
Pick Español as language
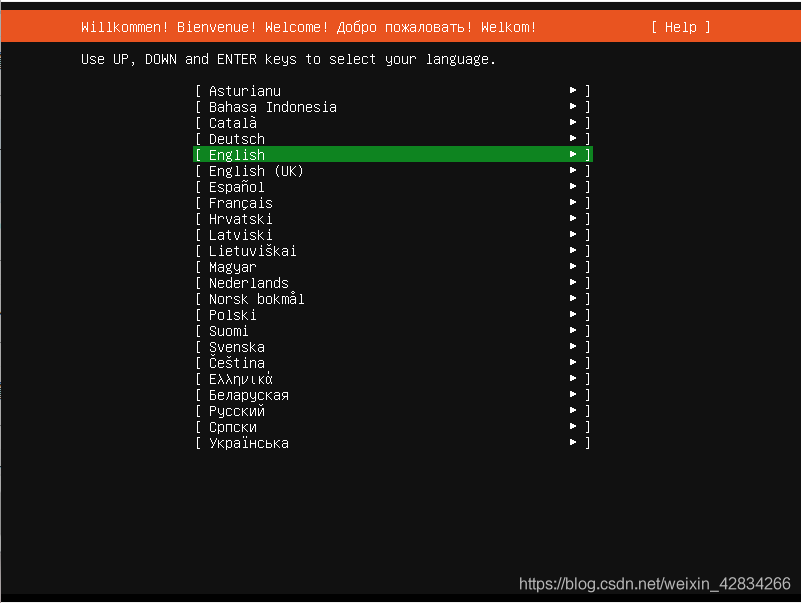coord(393,187)
